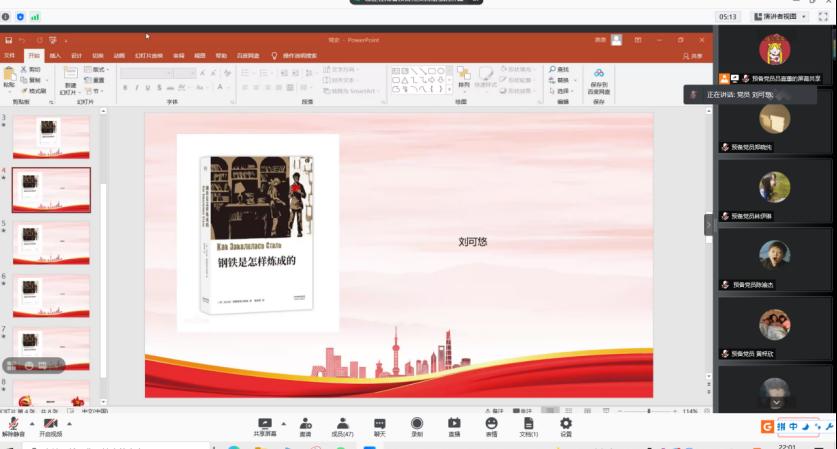Screen dimensions: 837x449
Task: Toggle camera with 开启视频 button
Action: coord(50,425)
